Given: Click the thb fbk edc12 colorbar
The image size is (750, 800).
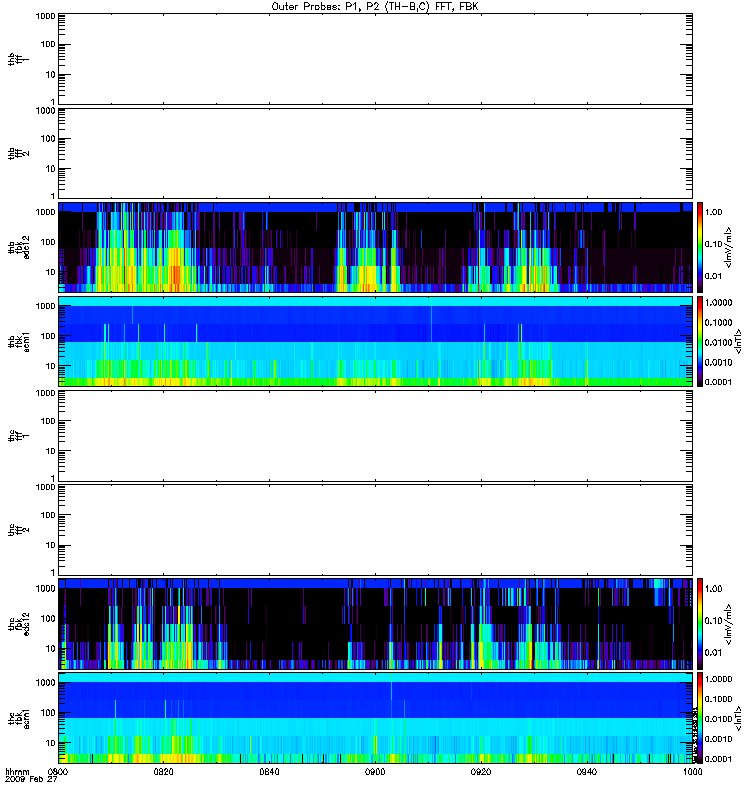Looking at the screenshot, I should pos(700,247).
